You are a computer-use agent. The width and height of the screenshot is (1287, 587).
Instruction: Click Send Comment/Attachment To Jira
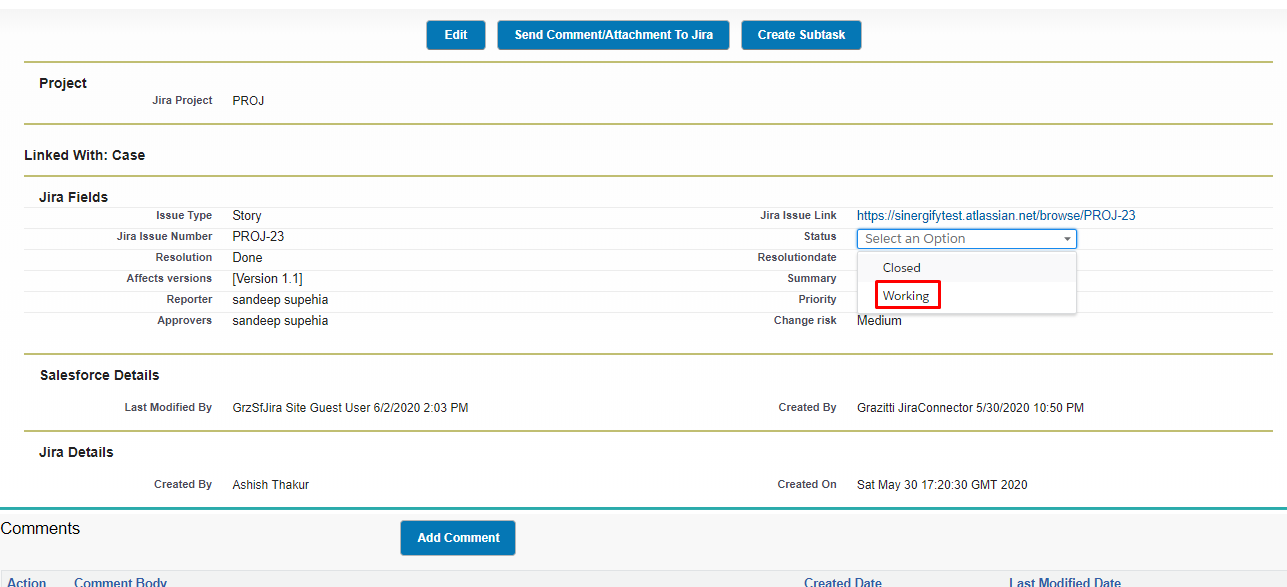(x=613, y=34)
